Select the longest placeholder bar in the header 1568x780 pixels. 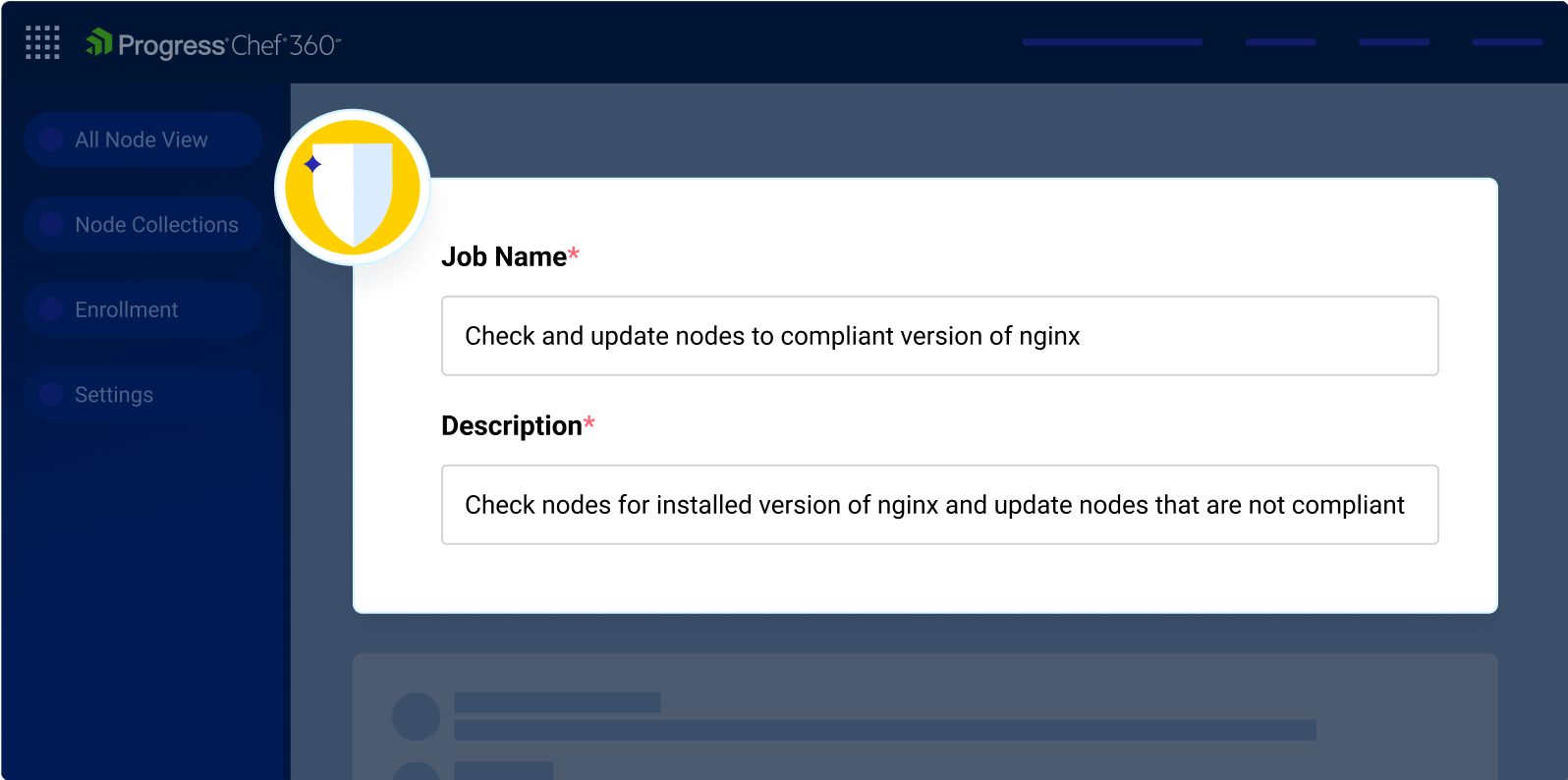pyautogui.click(x=1112, y=42)
